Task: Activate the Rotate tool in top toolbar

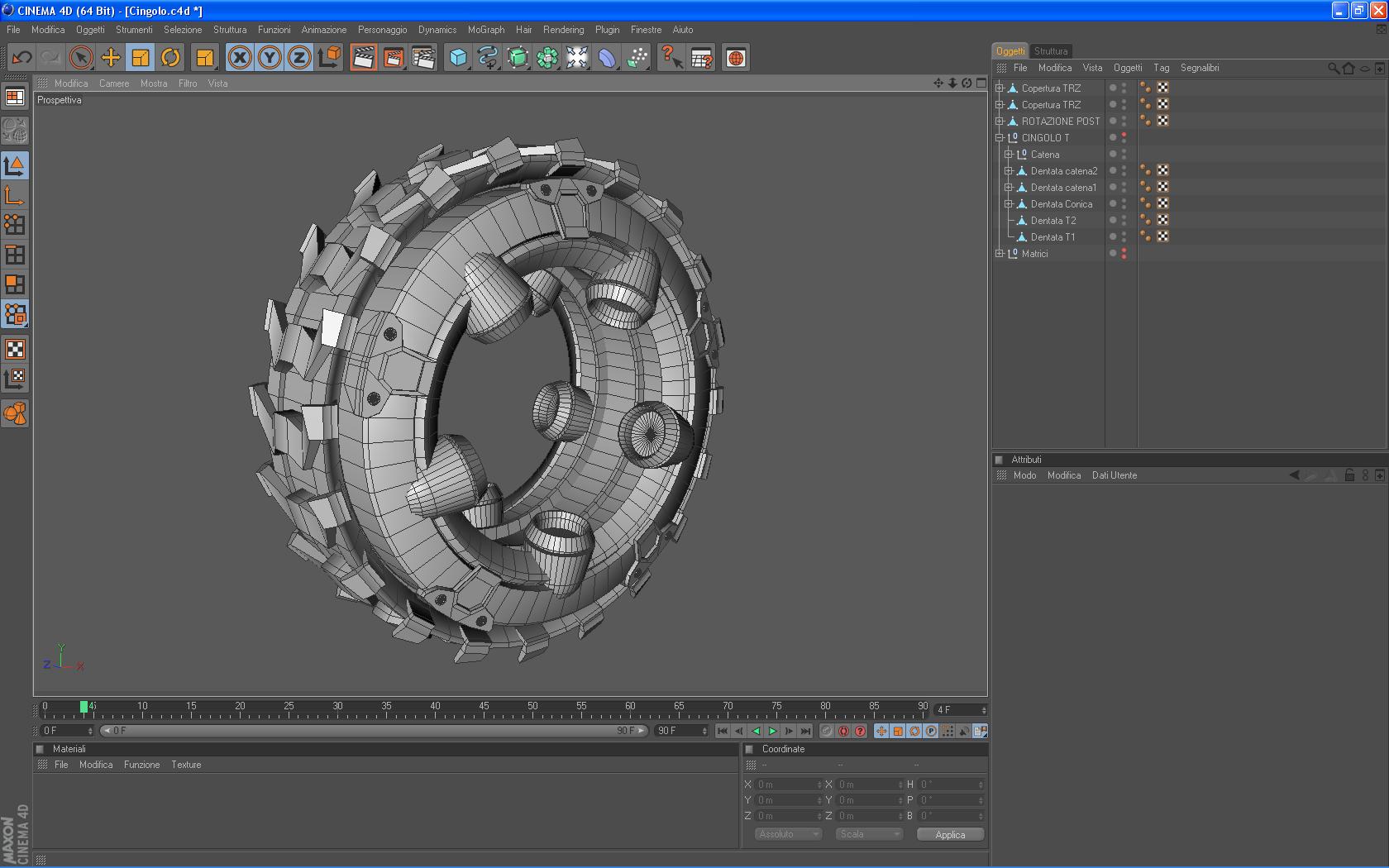Action: click(x=170, y=57)
